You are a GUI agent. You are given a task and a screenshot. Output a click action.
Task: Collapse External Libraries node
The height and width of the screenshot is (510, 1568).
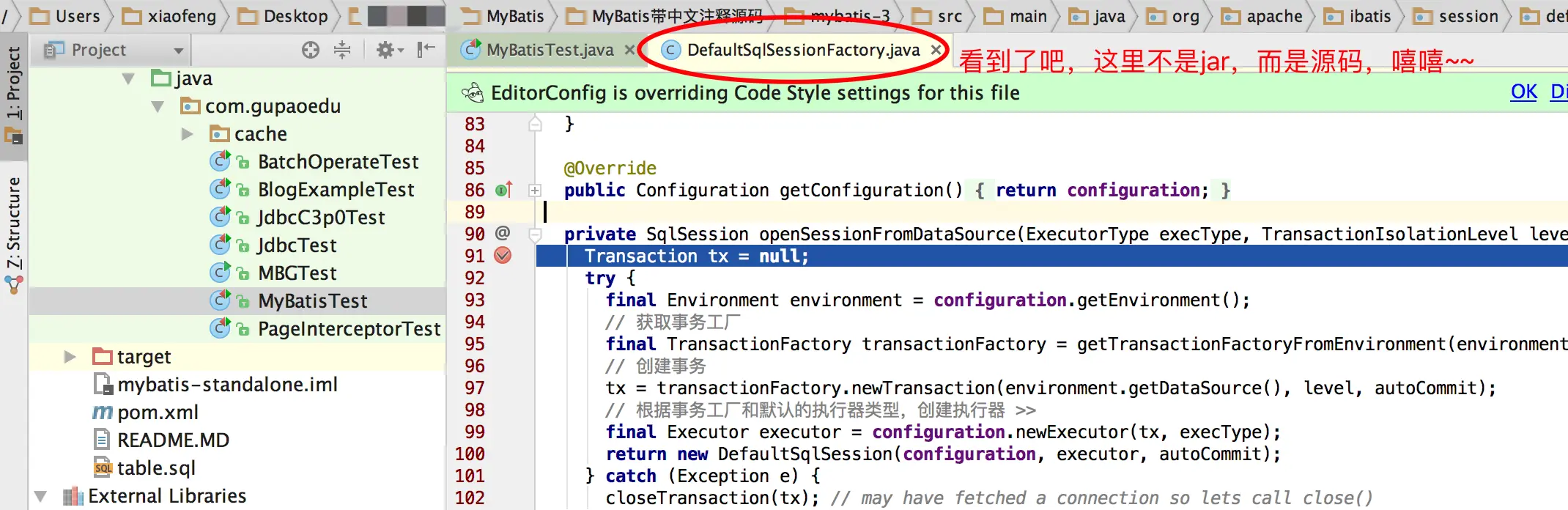click(40, 496)
